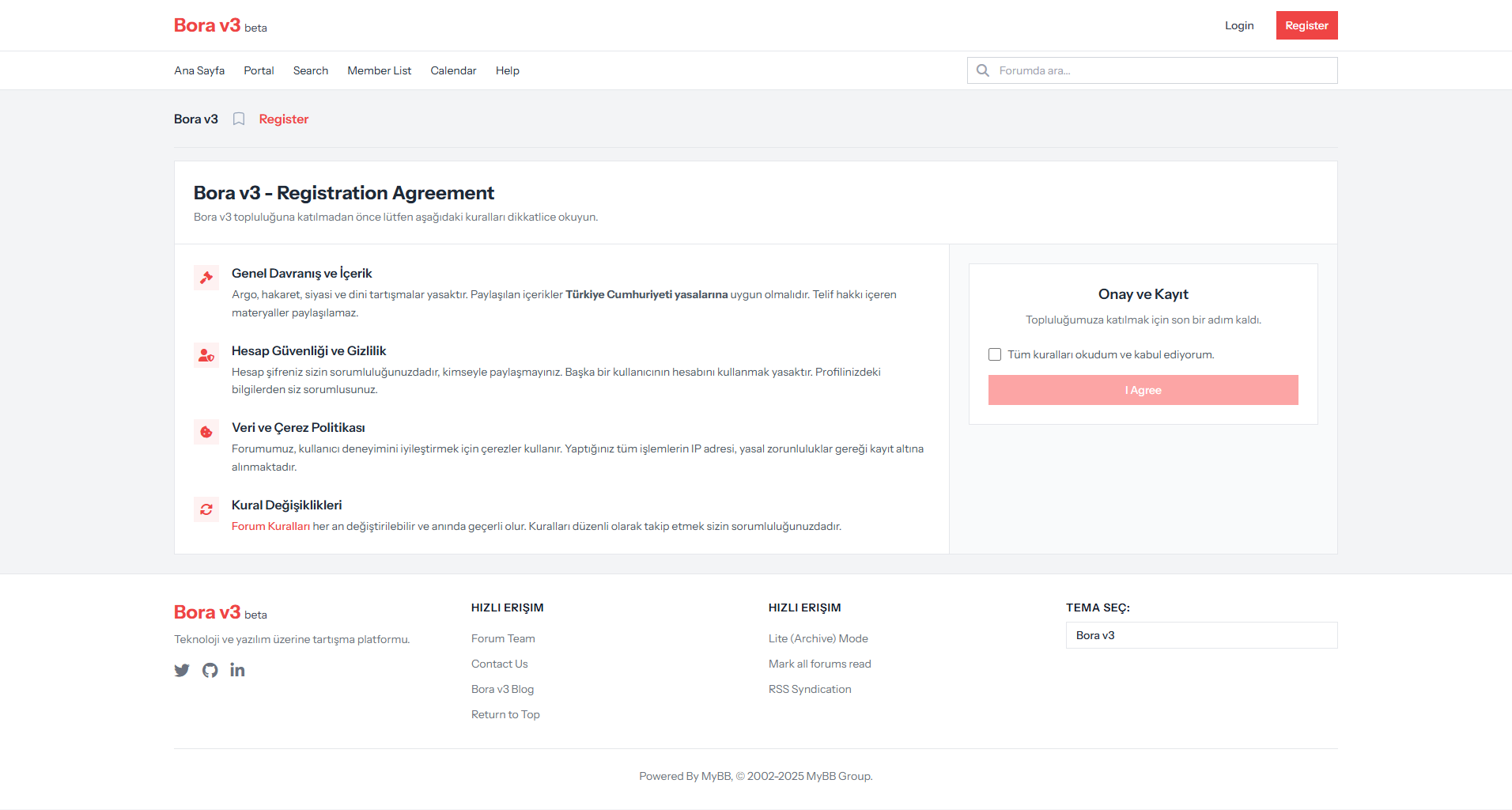Screen dimensions: 1512x810
Task: Click the search magnifier icon
Action: (x=983, y=70)
